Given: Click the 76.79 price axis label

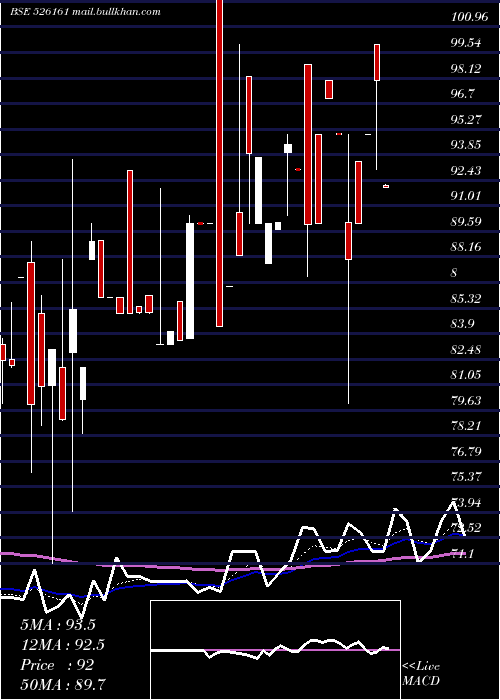Looking at the screenshot, I should [466, 451].
